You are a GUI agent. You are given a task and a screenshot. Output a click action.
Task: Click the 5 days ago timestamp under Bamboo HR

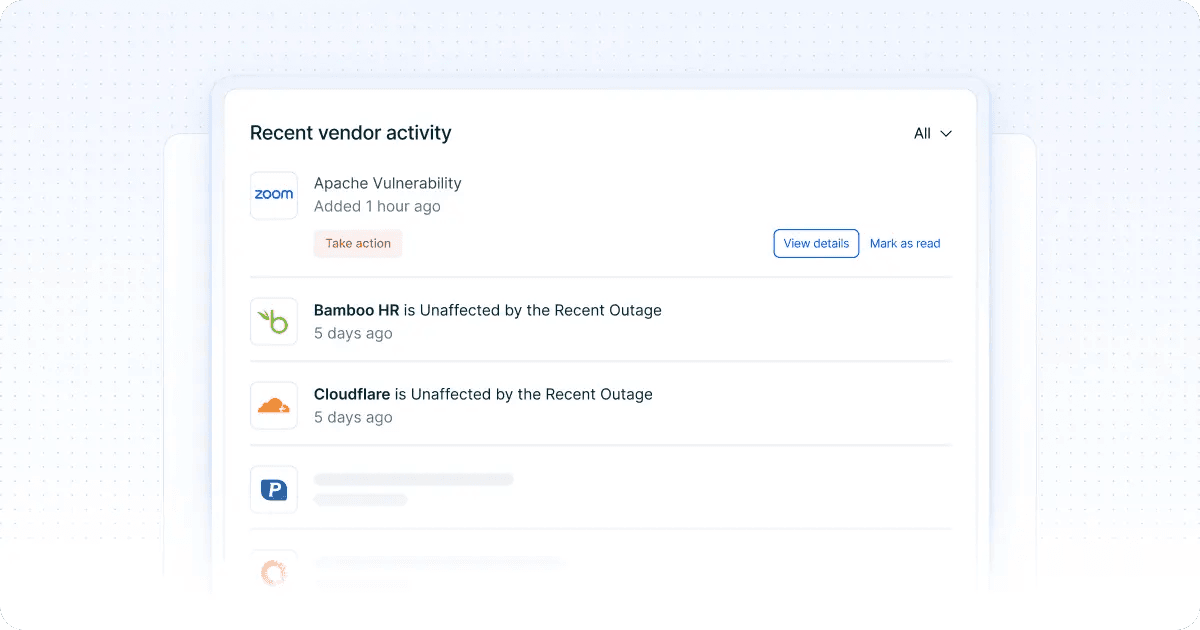(x=353, y=333)
